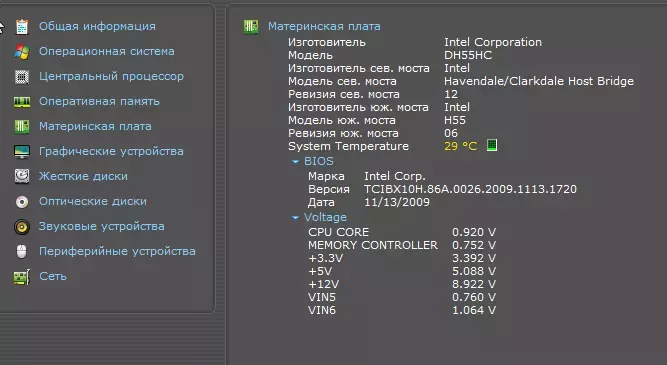Viewport: 667px width, 365px height.
Task: Go to Центральный процессор section
Action: [x=111, y=77]
